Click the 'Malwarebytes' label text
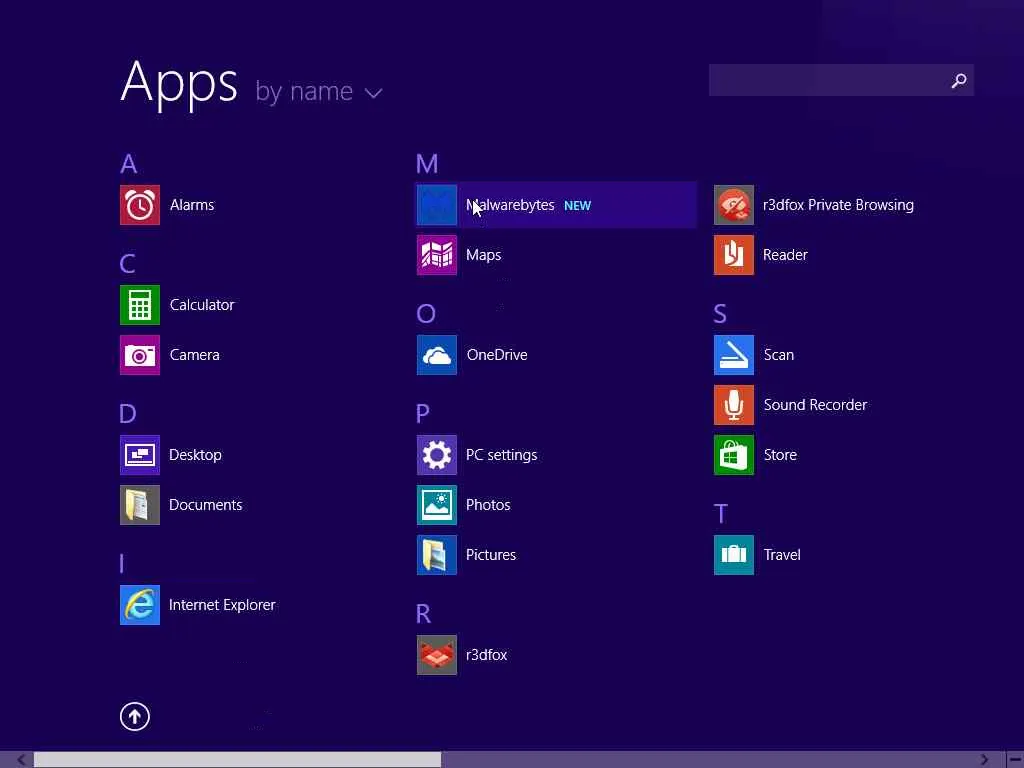Screen dimensions: 1024x768 pos(510,205)
